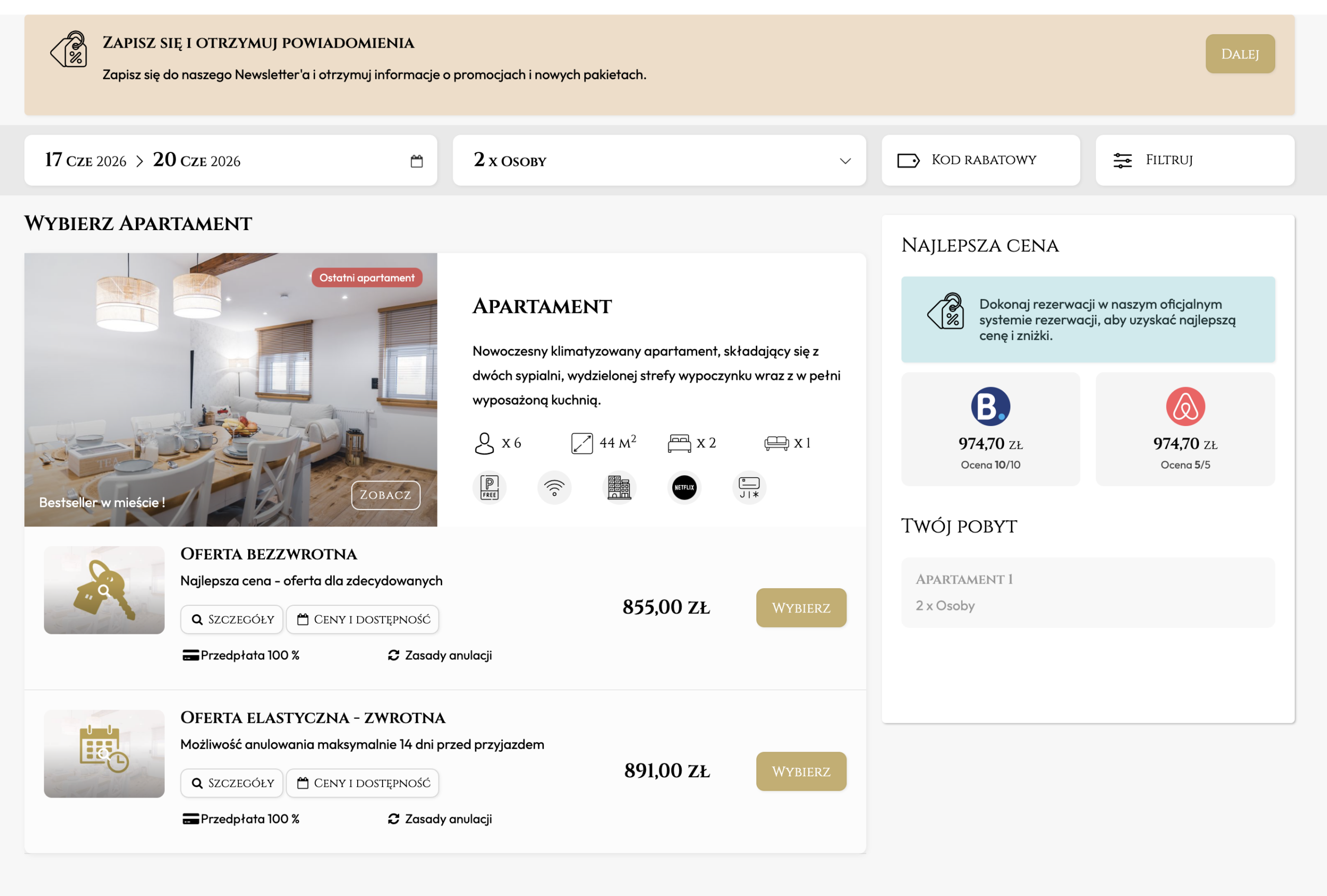Open Szczegóły for Oferta bezzwrotna
The image size is (1327, 896).
[232, 619]
